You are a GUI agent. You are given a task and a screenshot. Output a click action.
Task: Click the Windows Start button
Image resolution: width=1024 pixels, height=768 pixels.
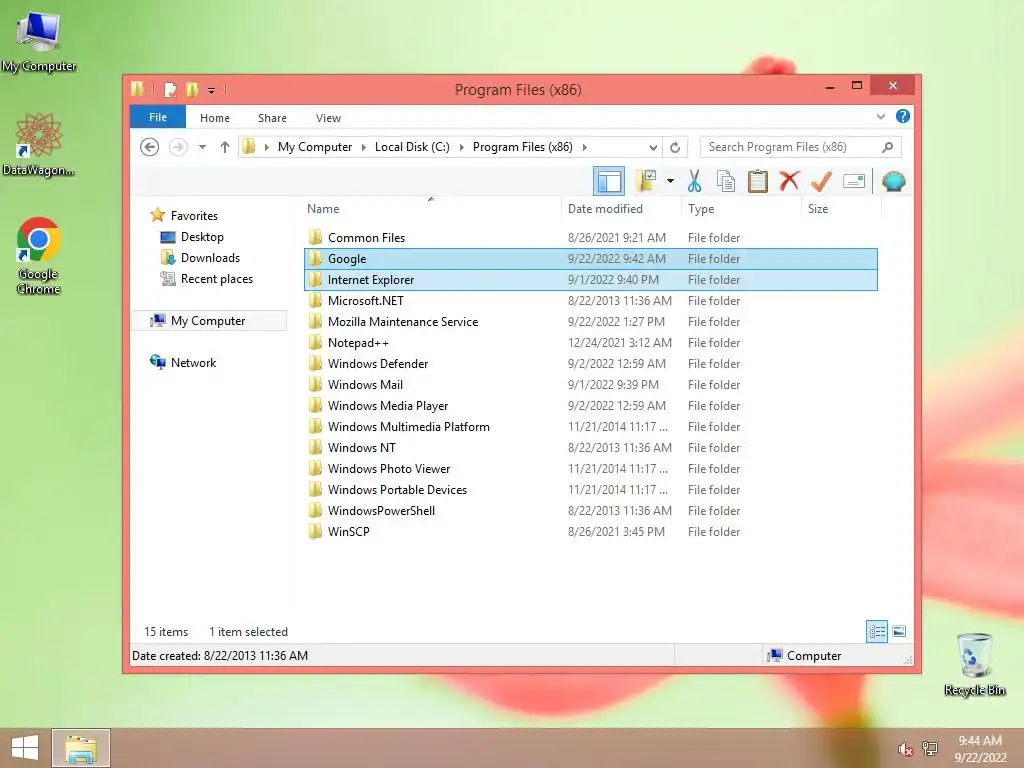(25, 748)
